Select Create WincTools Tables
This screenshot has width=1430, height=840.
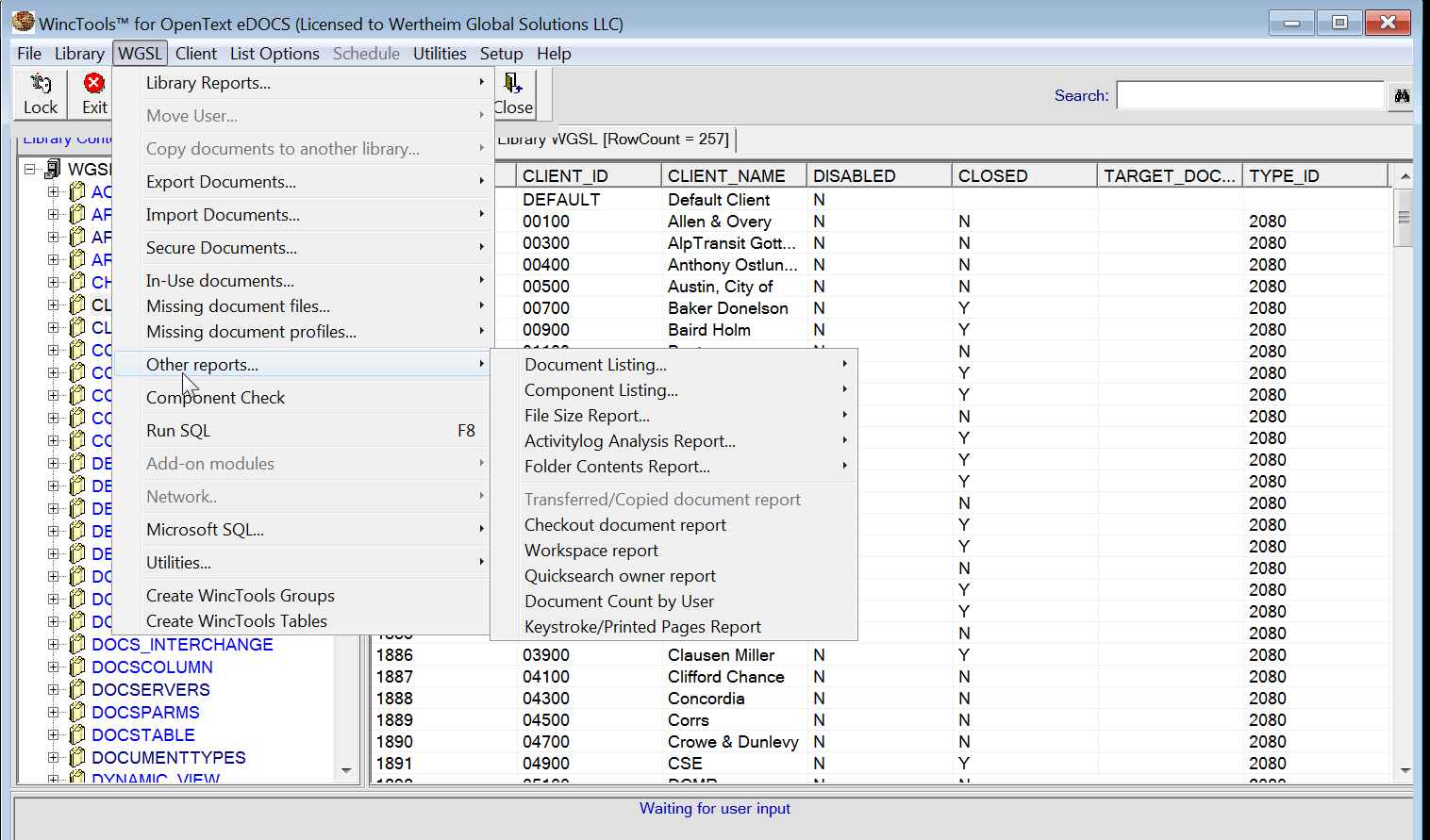[303, 621]
